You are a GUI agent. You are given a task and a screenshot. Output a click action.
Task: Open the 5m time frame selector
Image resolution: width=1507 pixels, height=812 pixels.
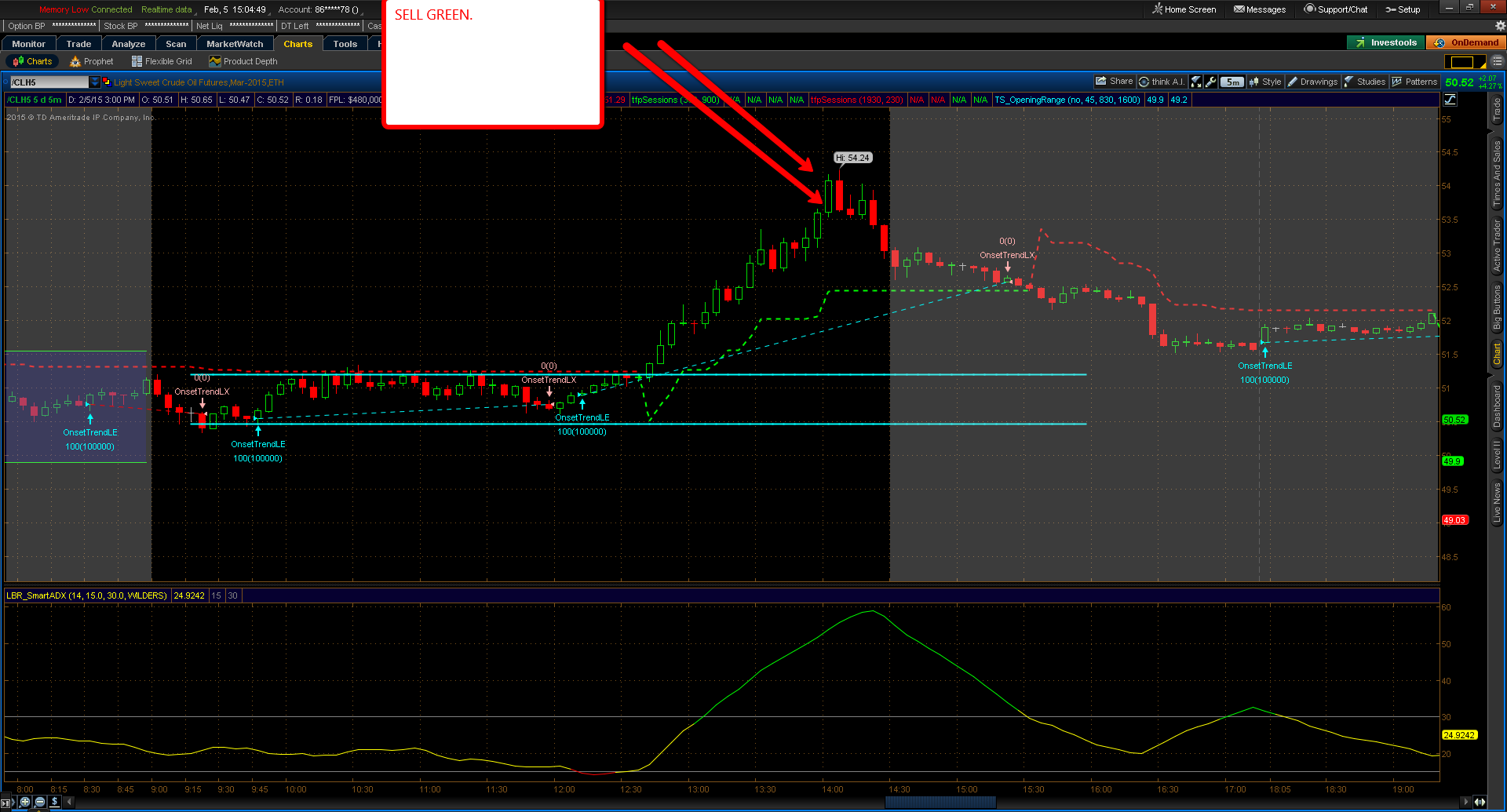coord(1233,82)
